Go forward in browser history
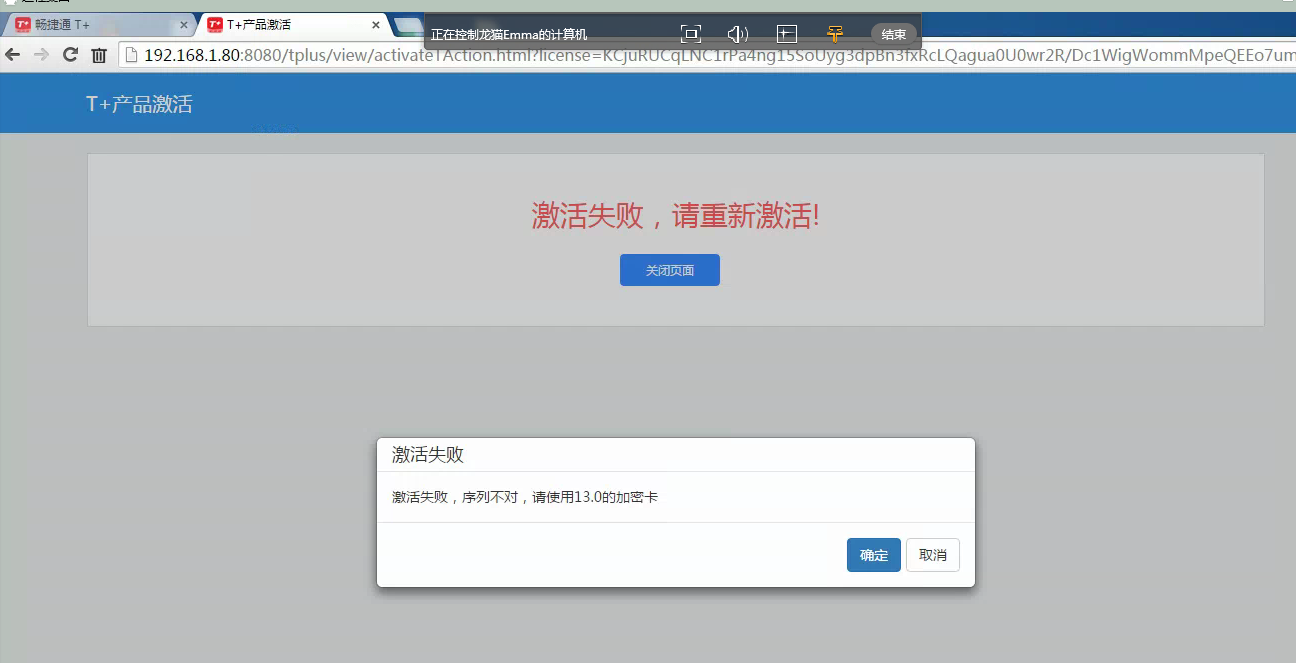The width and height of the screenshot is (1296, 663). [41, 55]
